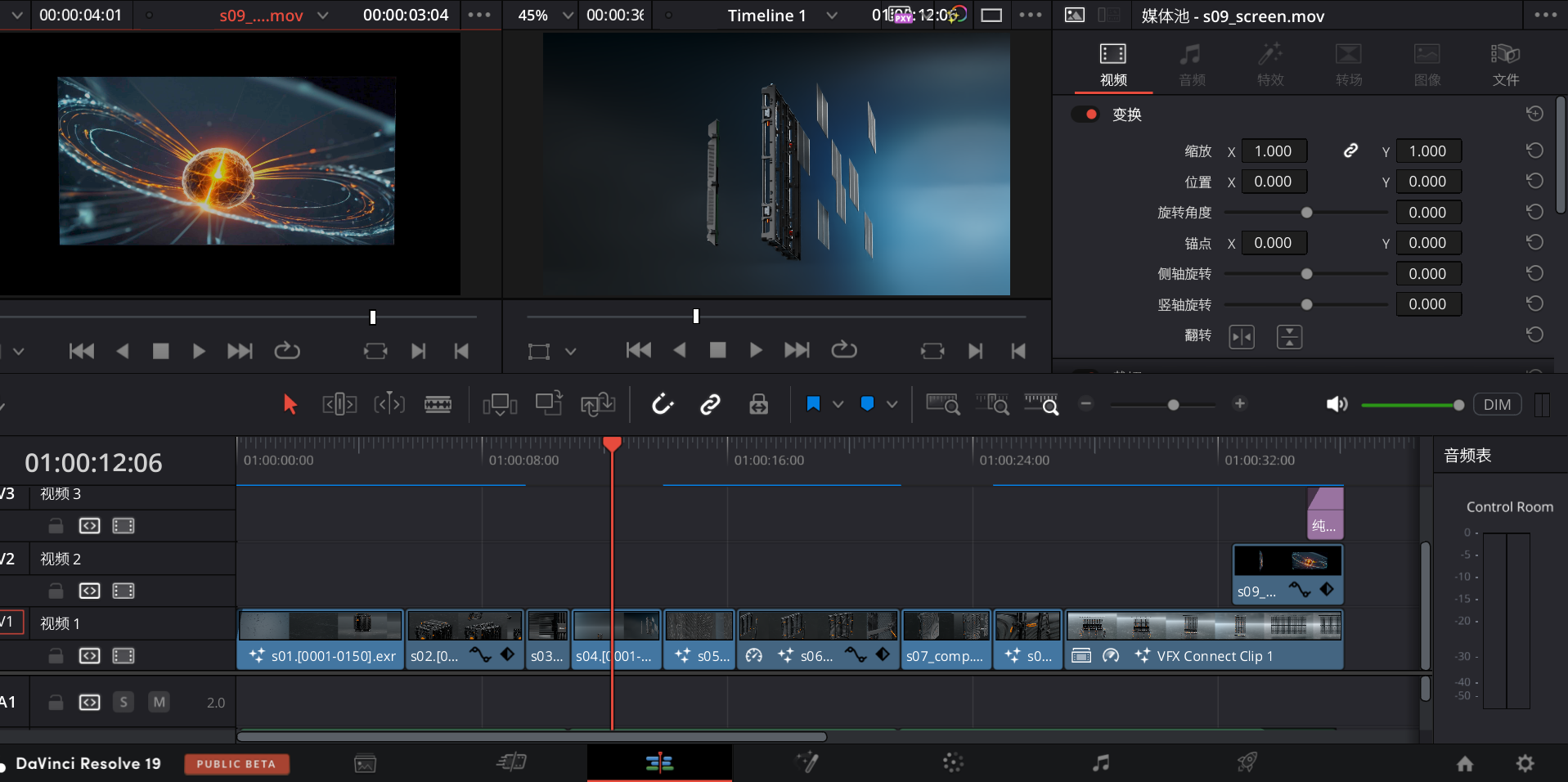Click the Detail Zoom icon
Viewport: 1568px width, 782px height.
coord(992,404)
